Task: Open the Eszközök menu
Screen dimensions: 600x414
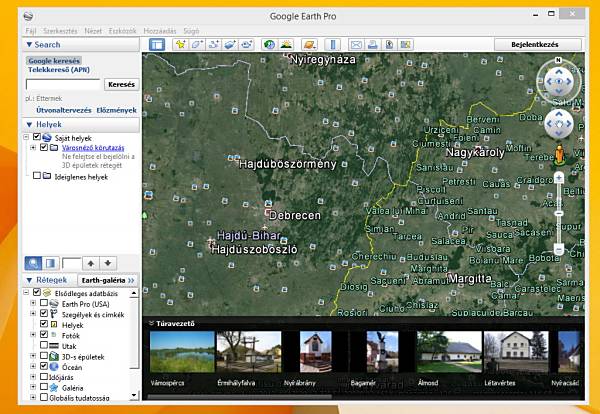Action: pyautogui.click(x=122, y=31)
